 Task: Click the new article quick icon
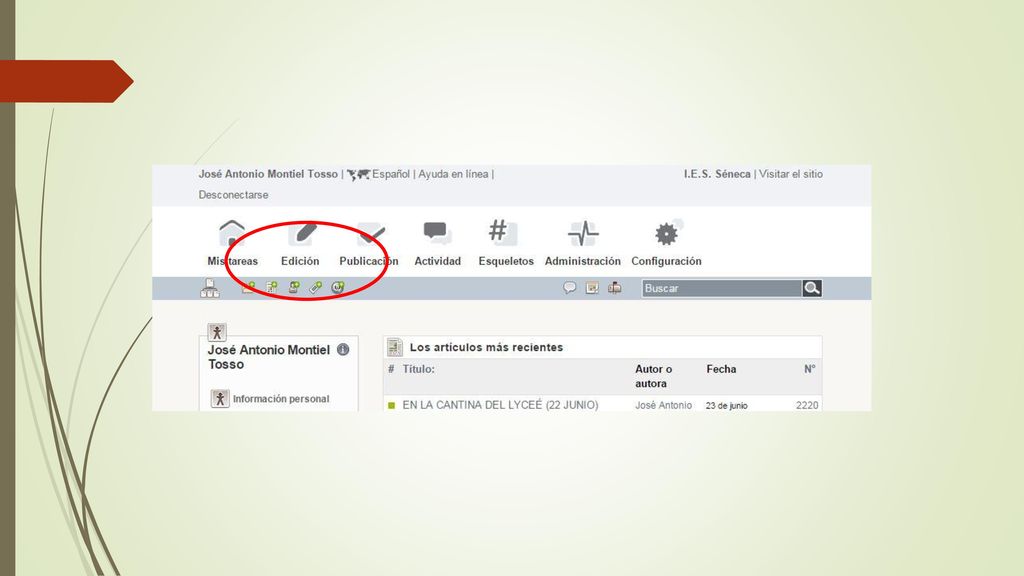[271, 287]
